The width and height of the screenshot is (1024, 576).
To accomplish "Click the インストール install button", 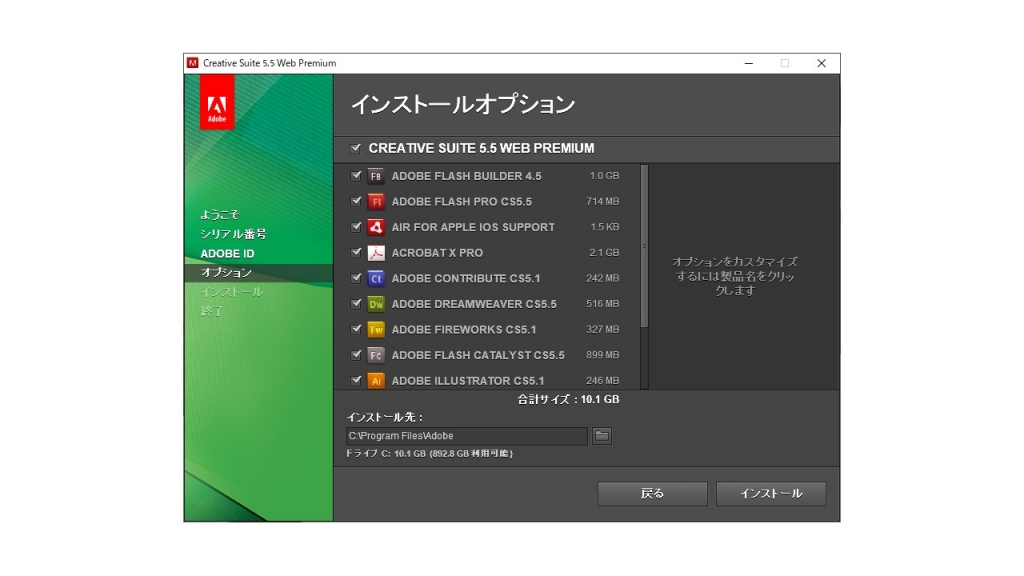I will [x=771, y=494].
